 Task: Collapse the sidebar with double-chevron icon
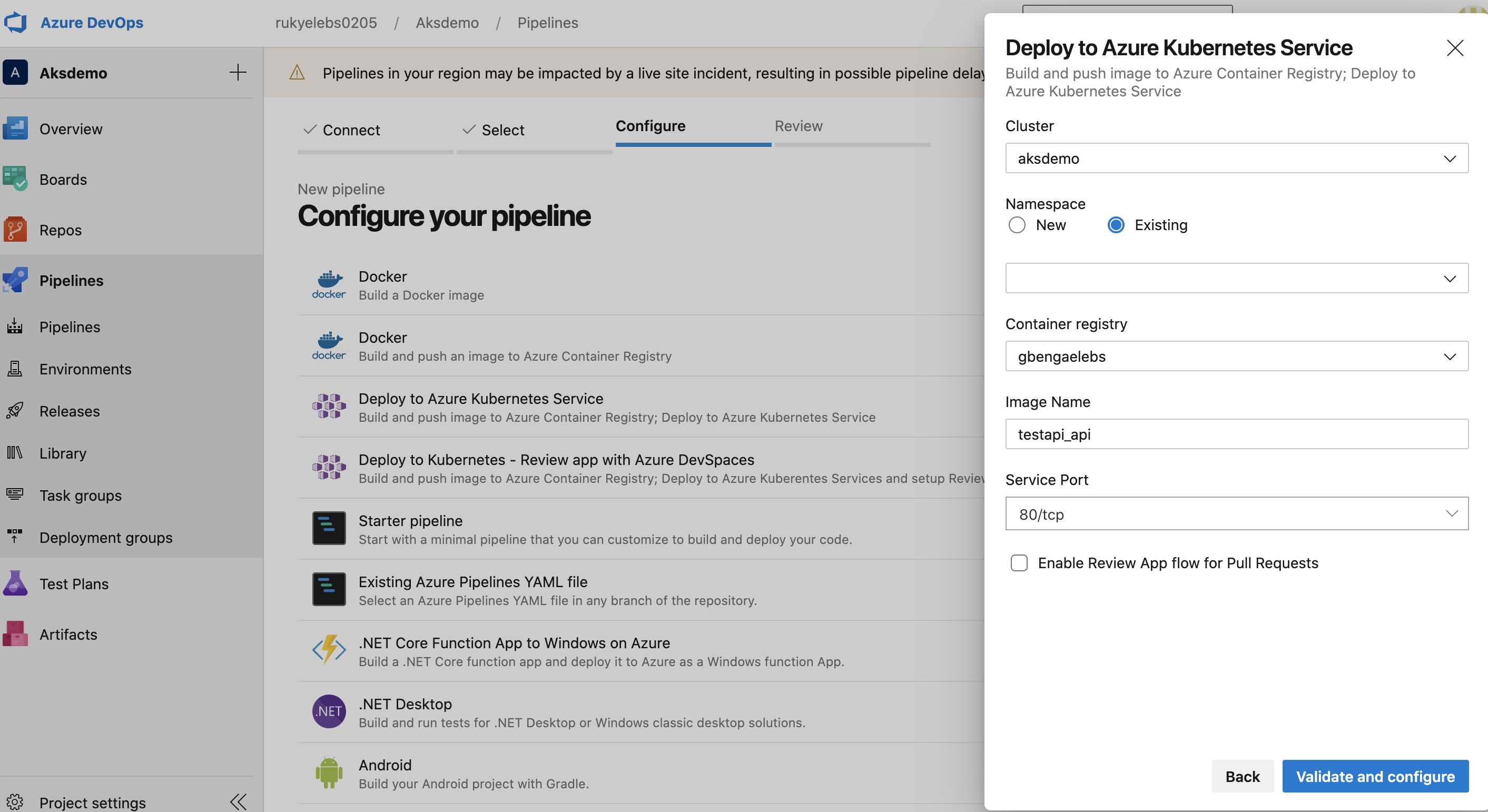pyautogui.click(x=238, y=801)
